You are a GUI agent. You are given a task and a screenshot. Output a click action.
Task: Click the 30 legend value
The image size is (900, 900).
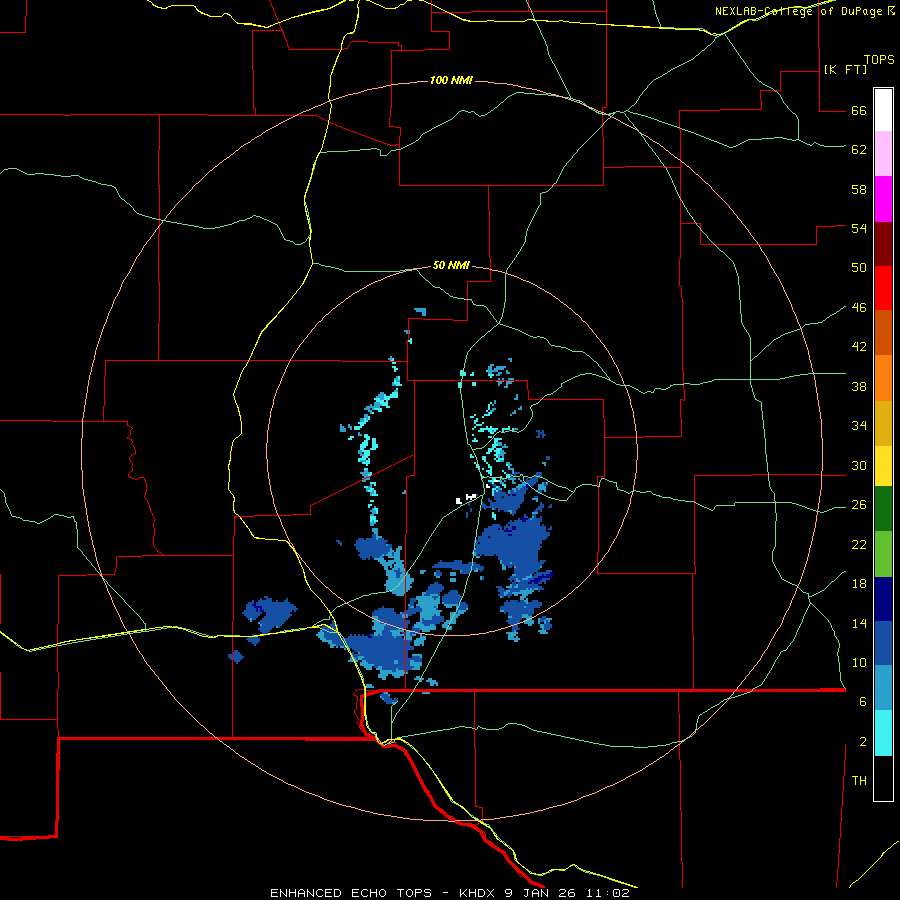(859, 465)
